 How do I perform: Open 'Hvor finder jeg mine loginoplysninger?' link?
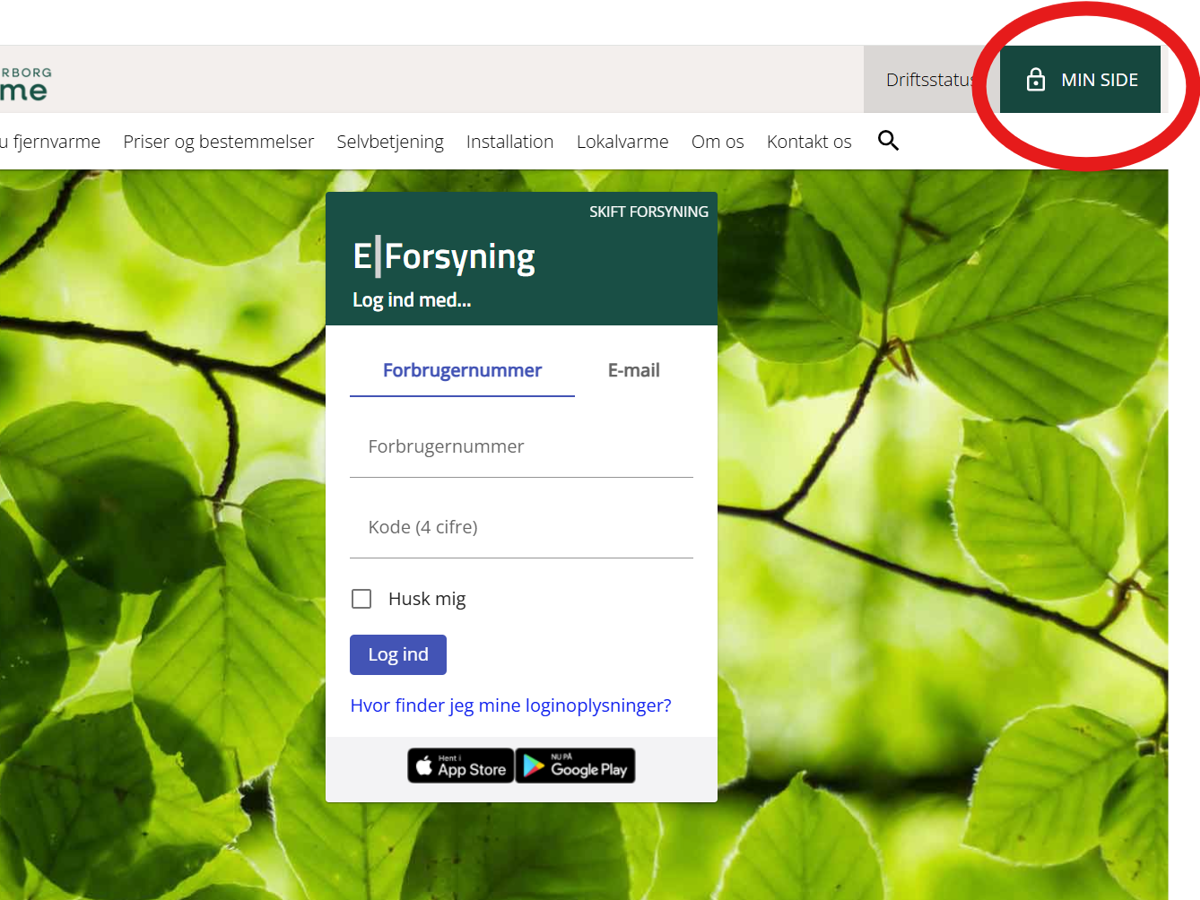510,705
